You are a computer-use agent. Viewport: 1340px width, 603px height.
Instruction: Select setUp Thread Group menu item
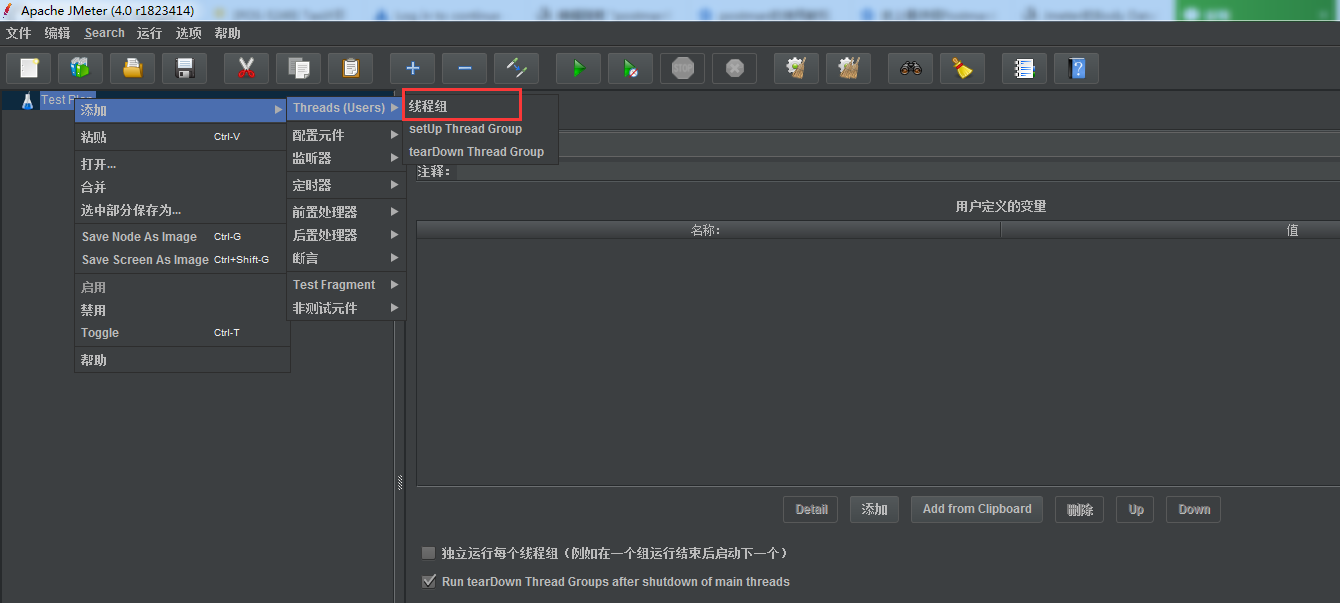[x=481, y=128]
